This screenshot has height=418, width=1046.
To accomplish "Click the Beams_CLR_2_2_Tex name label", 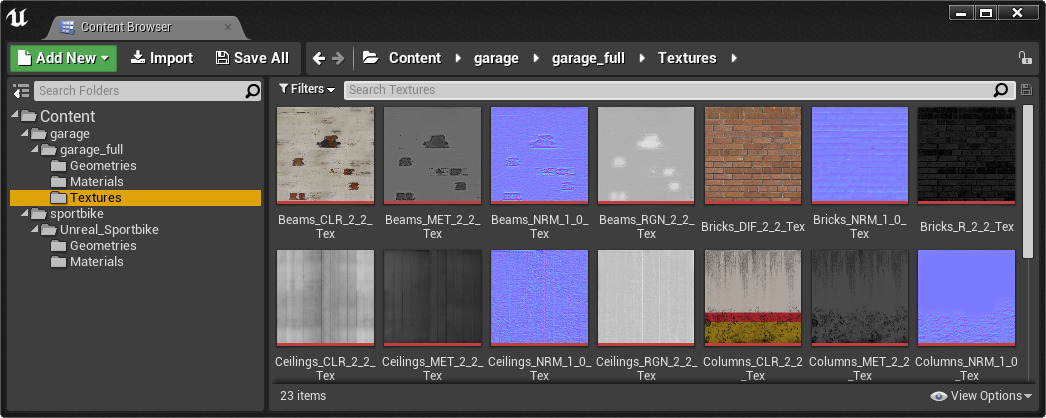I will pos(326,227).
